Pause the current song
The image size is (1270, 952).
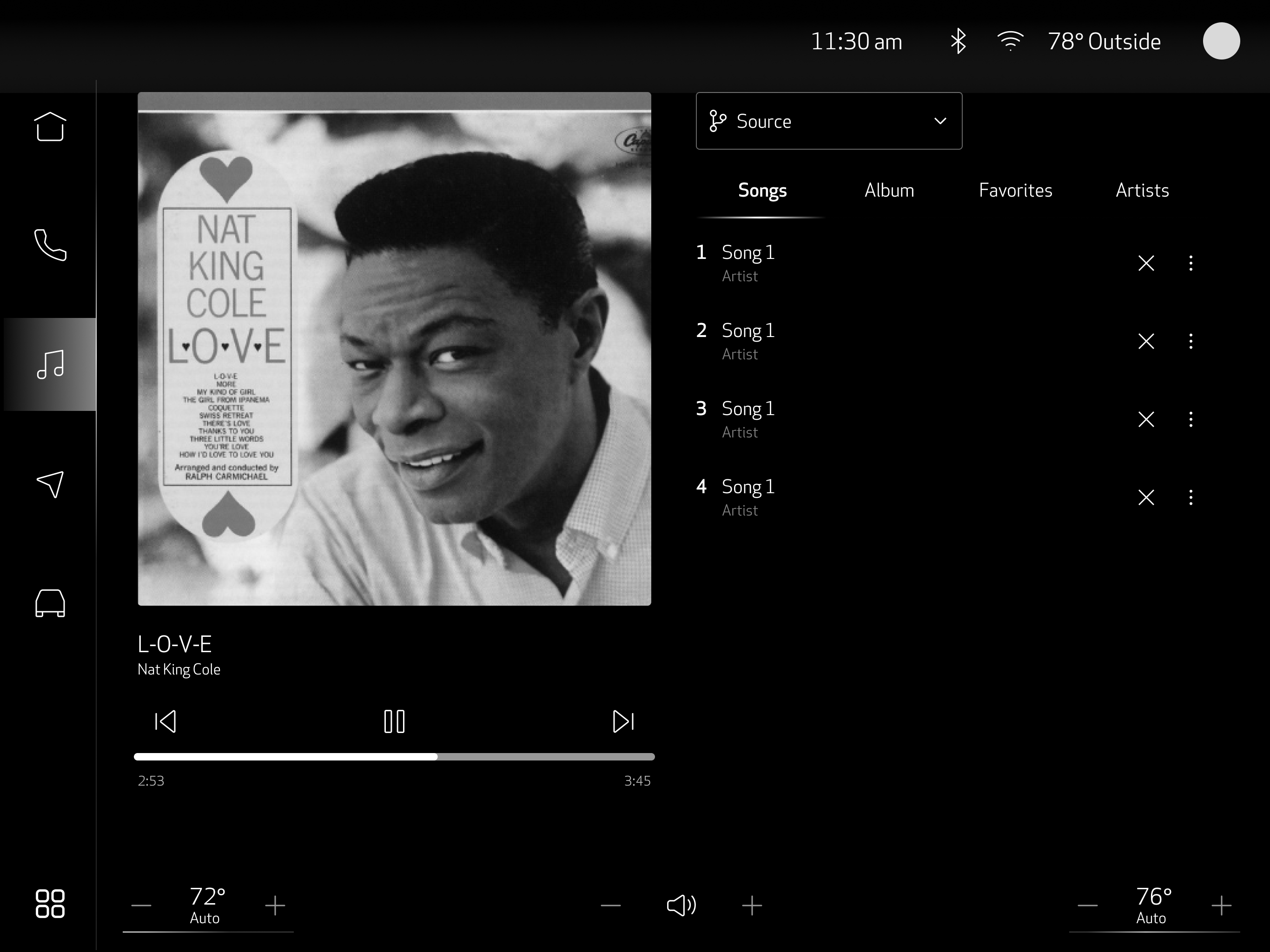[395, 722]
